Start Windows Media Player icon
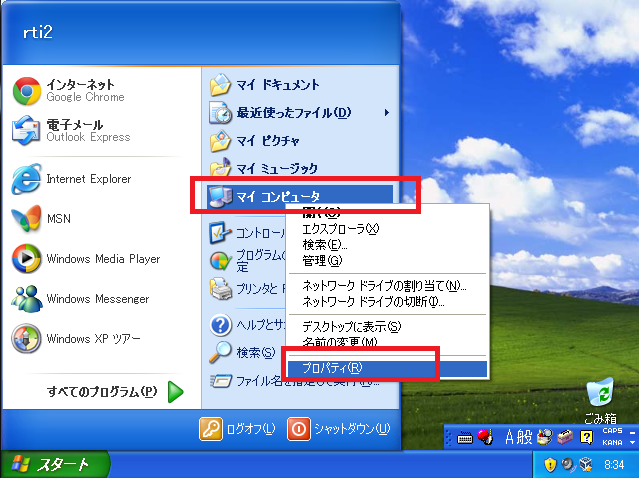Image resolution: width=639 pixels, height=478 pixels. pos(26,258)
